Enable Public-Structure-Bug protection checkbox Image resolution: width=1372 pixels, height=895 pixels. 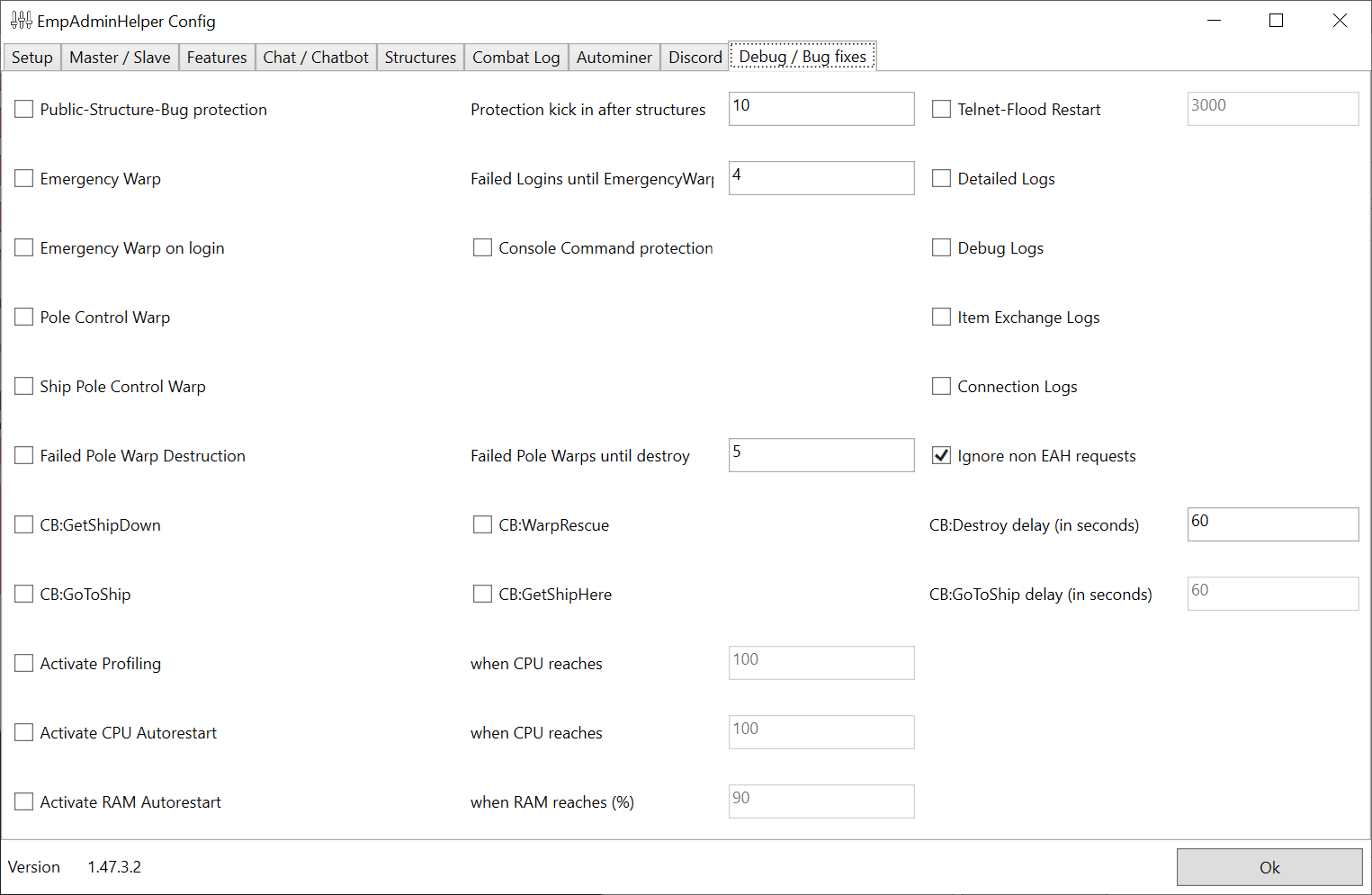click(24, 109)
